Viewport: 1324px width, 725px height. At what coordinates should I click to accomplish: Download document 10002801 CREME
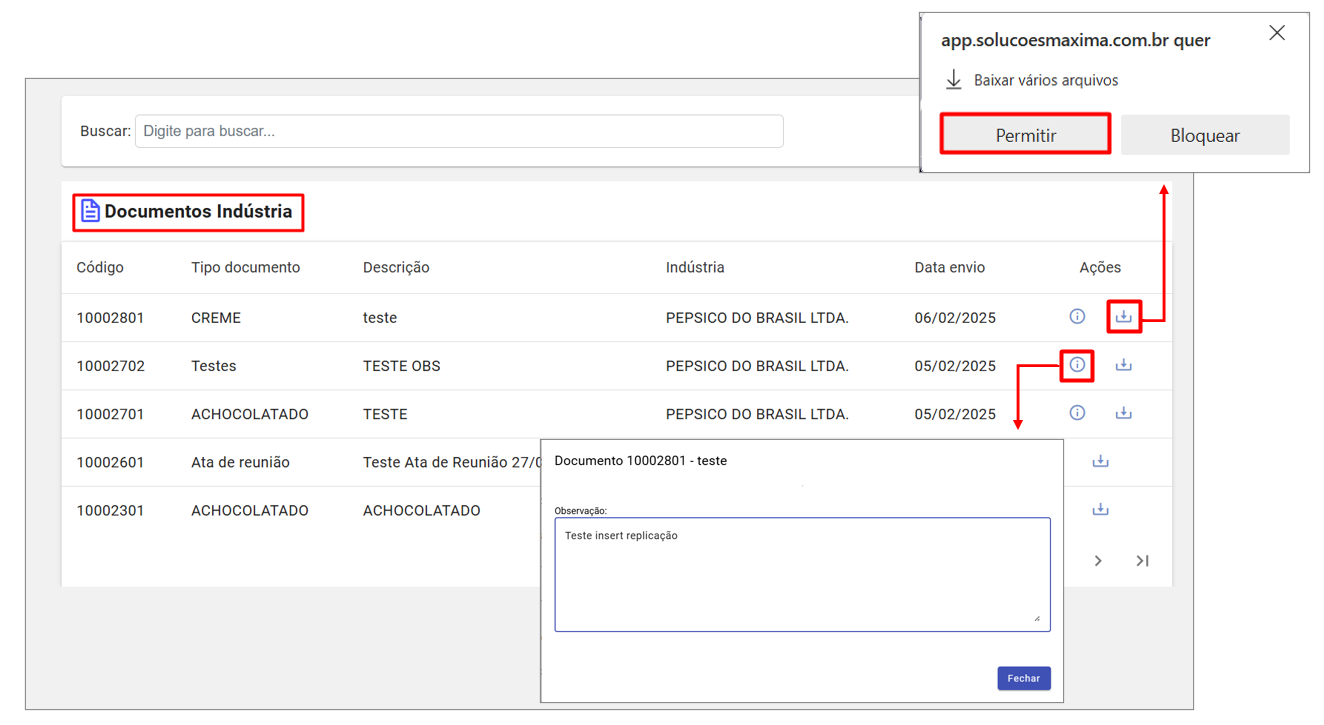pyautogui.click(x=1123, y=317)
